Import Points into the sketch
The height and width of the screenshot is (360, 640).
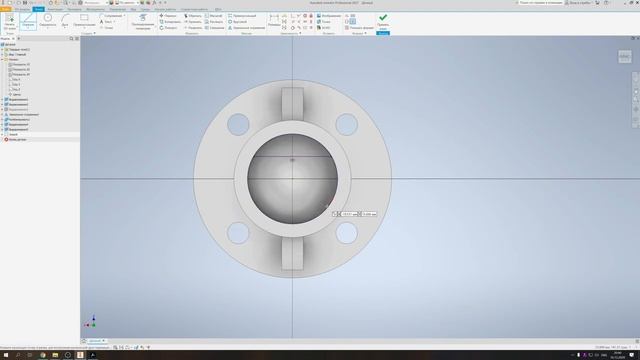[x=324, y=22]
